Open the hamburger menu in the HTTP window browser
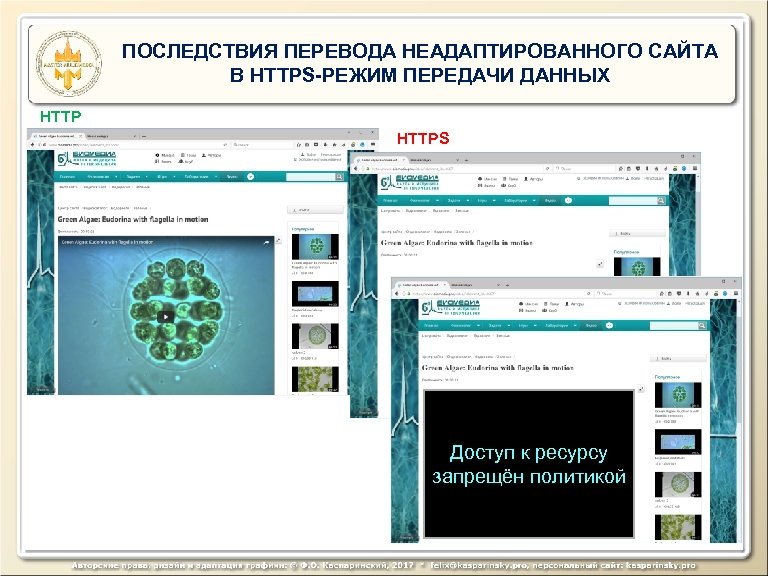This screenshot has width=768, height=576. [372, 144]
